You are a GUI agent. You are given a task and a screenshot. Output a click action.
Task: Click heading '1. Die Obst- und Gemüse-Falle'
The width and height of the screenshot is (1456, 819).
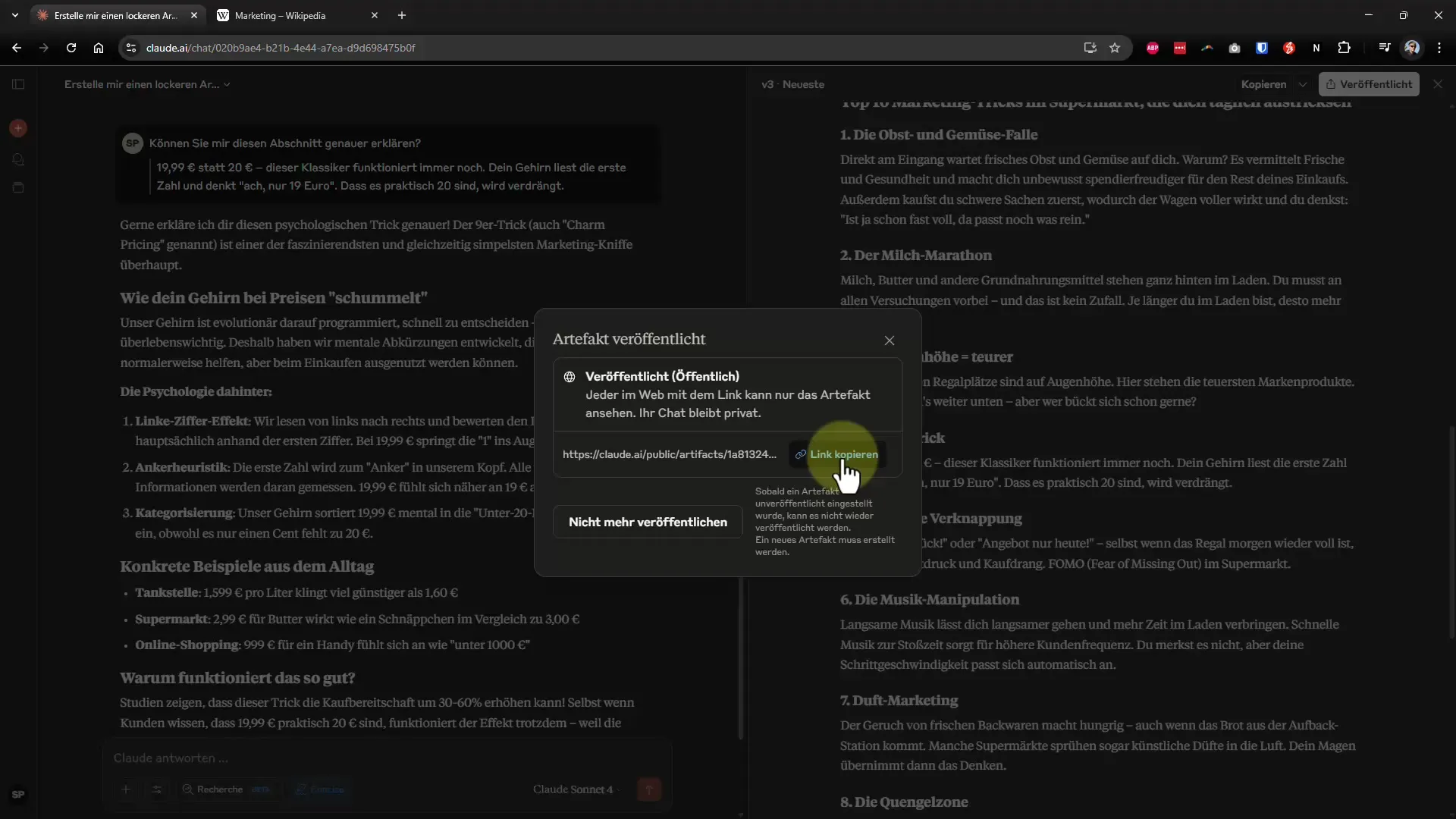939,135
